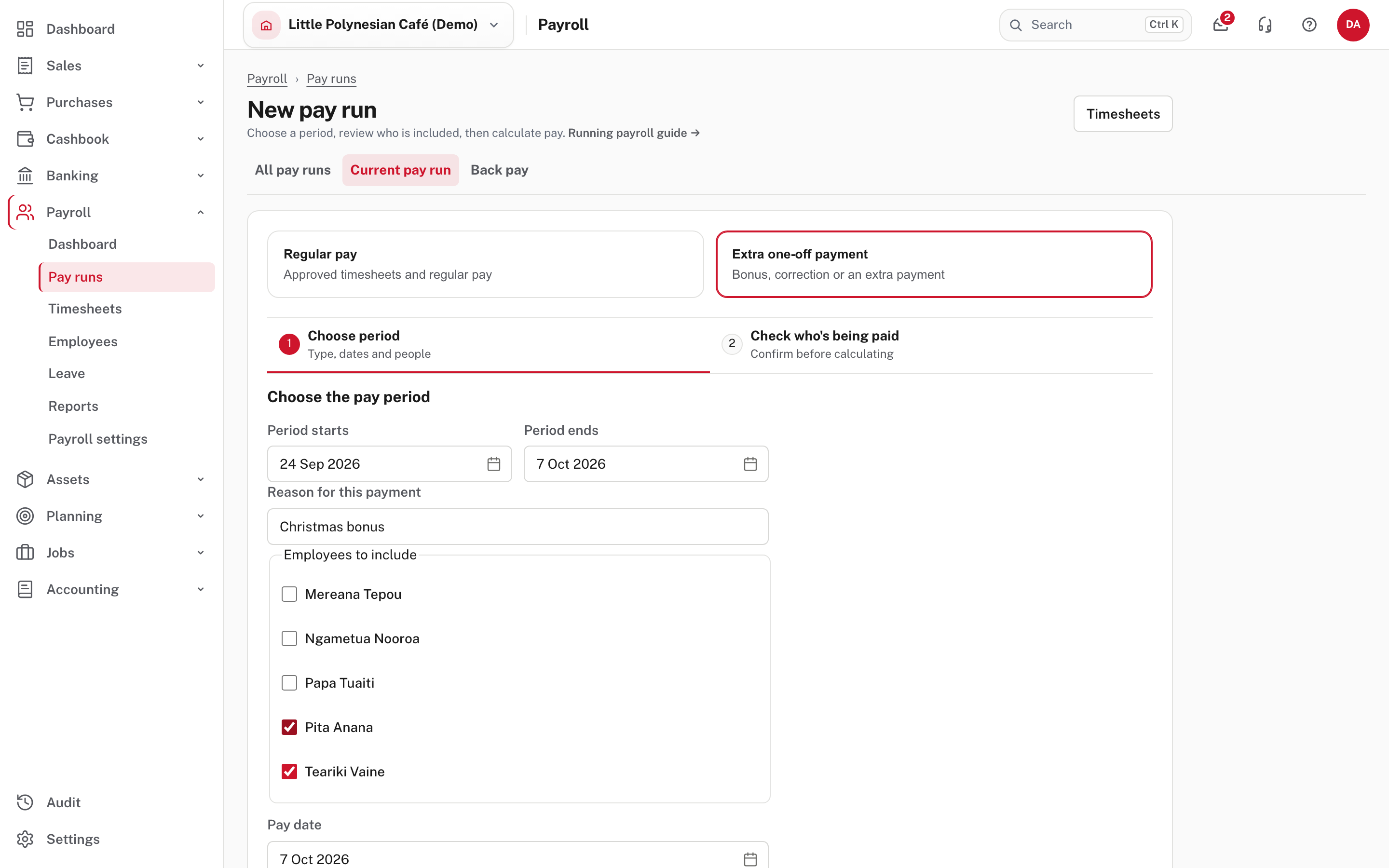Go to Pay runs breadcrumb link

pyautogui.click(x=331, y=79)
